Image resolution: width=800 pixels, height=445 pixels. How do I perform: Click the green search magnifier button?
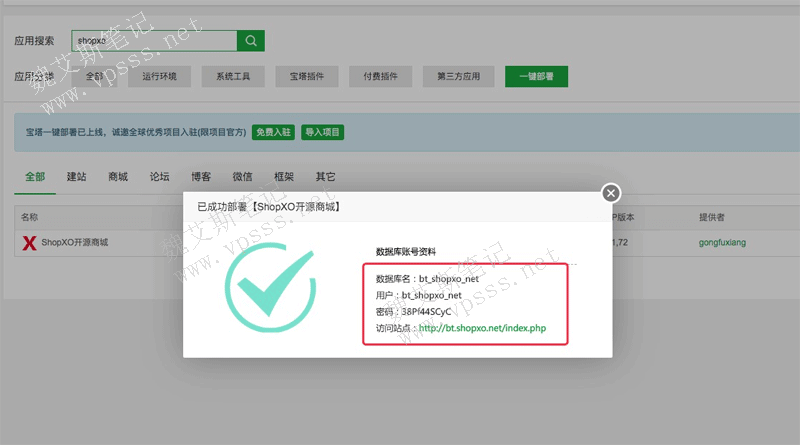(x=251, y=40)
